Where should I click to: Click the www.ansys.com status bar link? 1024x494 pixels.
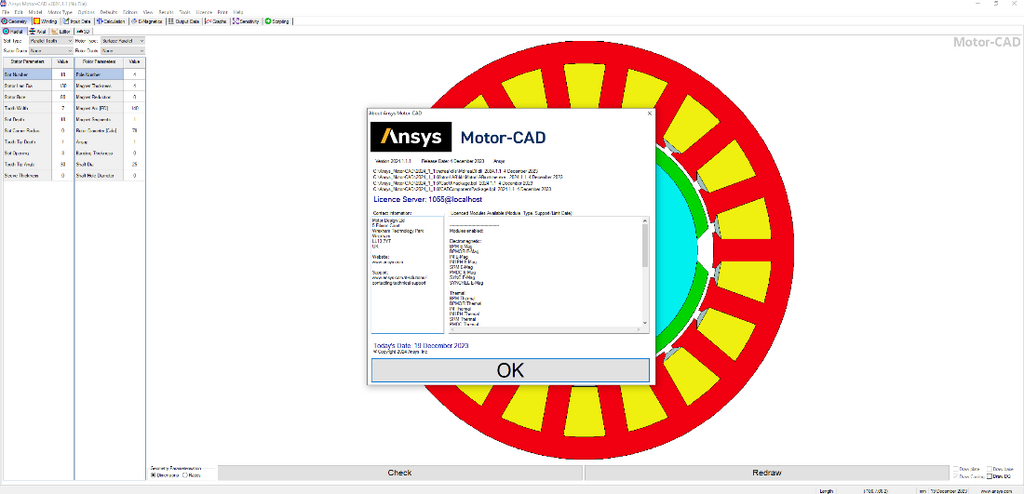coord(996,490)
